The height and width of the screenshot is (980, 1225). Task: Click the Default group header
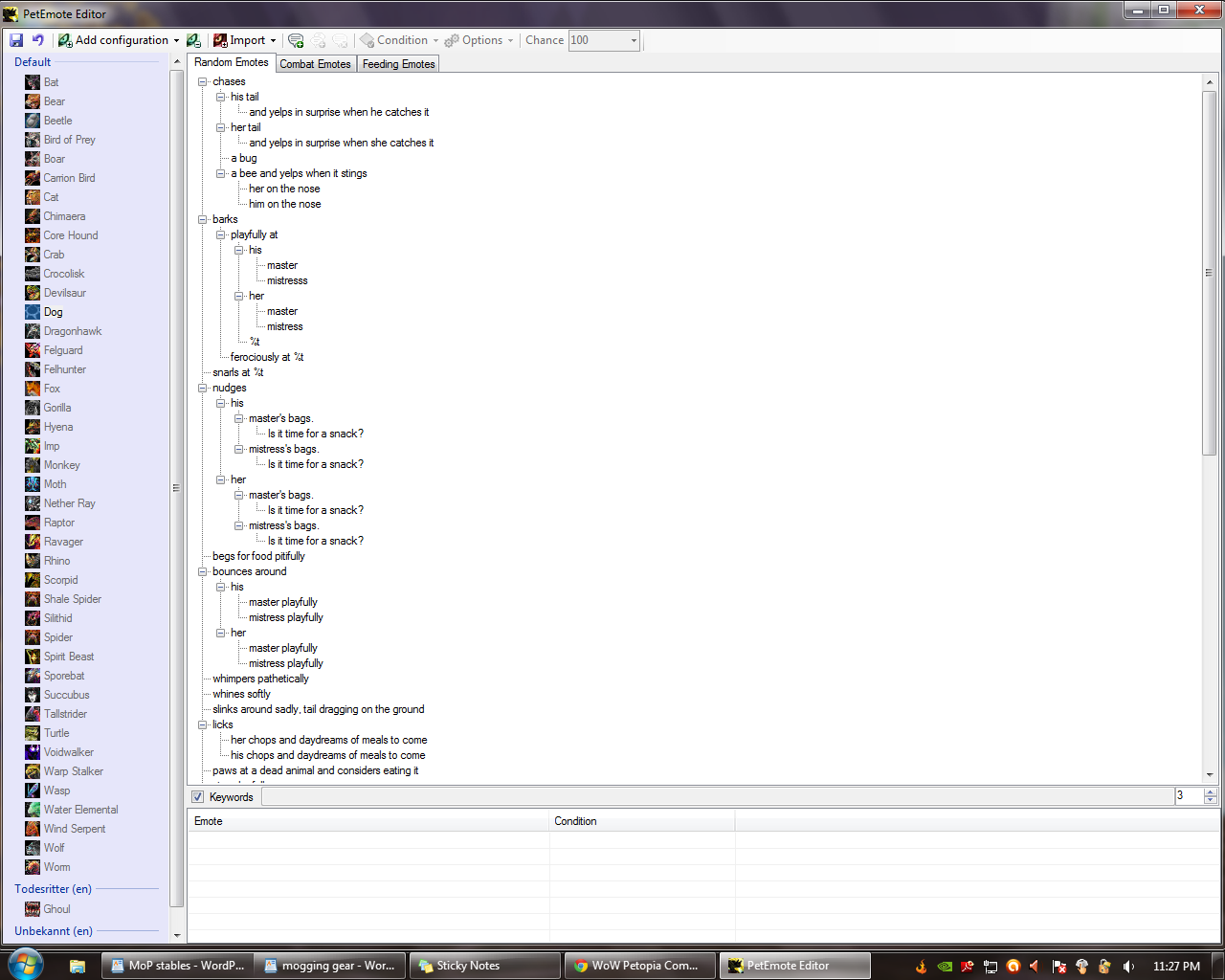[33, 62]
